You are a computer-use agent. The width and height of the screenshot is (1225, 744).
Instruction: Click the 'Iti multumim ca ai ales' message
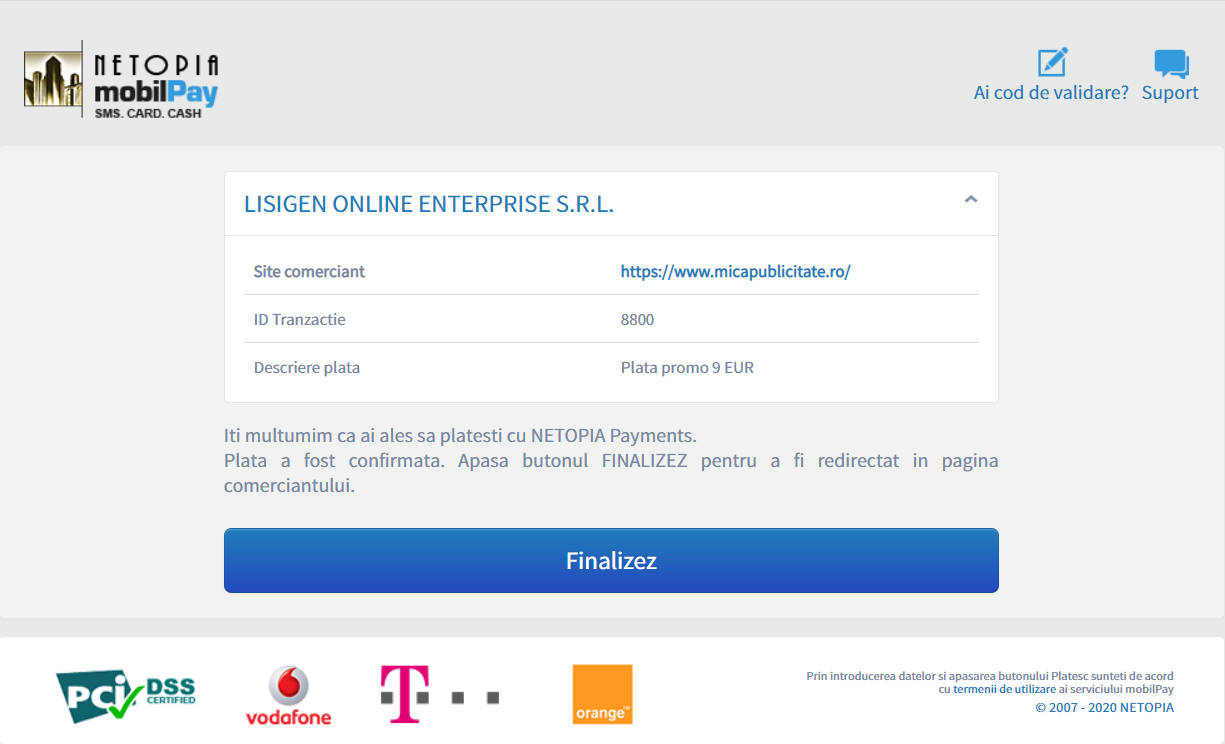460,436
